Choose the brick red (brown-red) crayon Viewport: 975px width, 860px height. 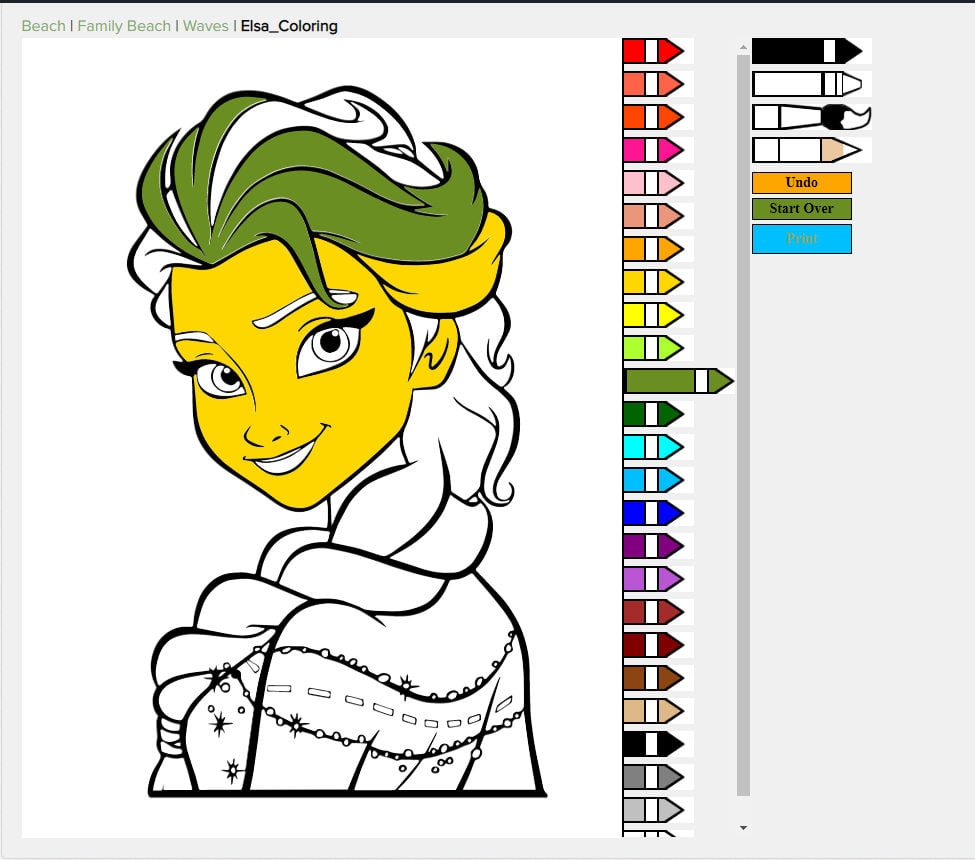pos(654,612)
